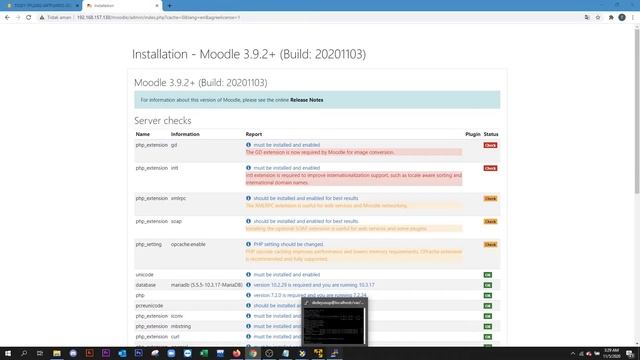The height and width of the screenshot is (360, 640).
Task: Bookmark this page with the star icon
Action: (598, 18)
